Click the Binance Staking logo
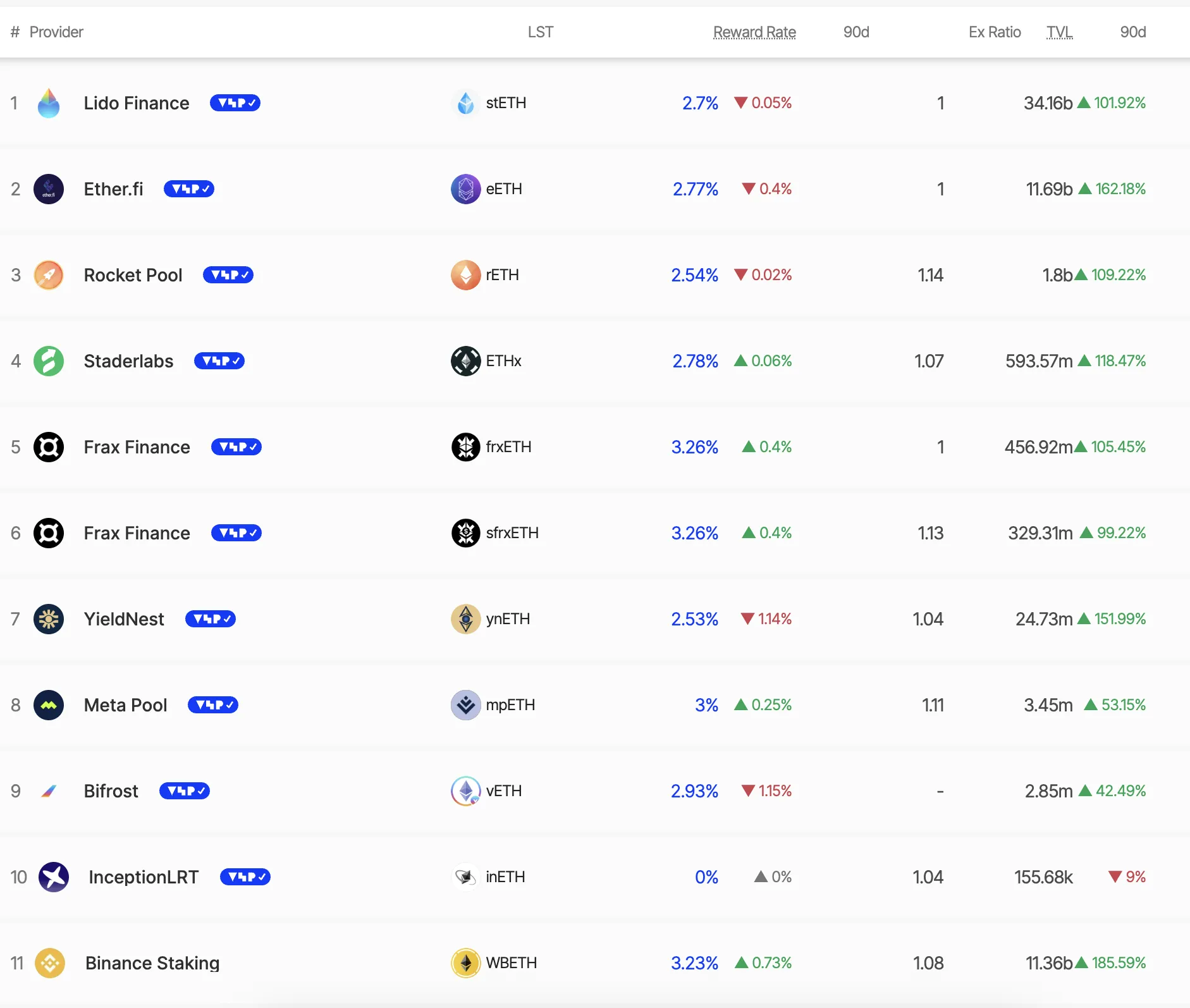 click(x=50, y=963)
